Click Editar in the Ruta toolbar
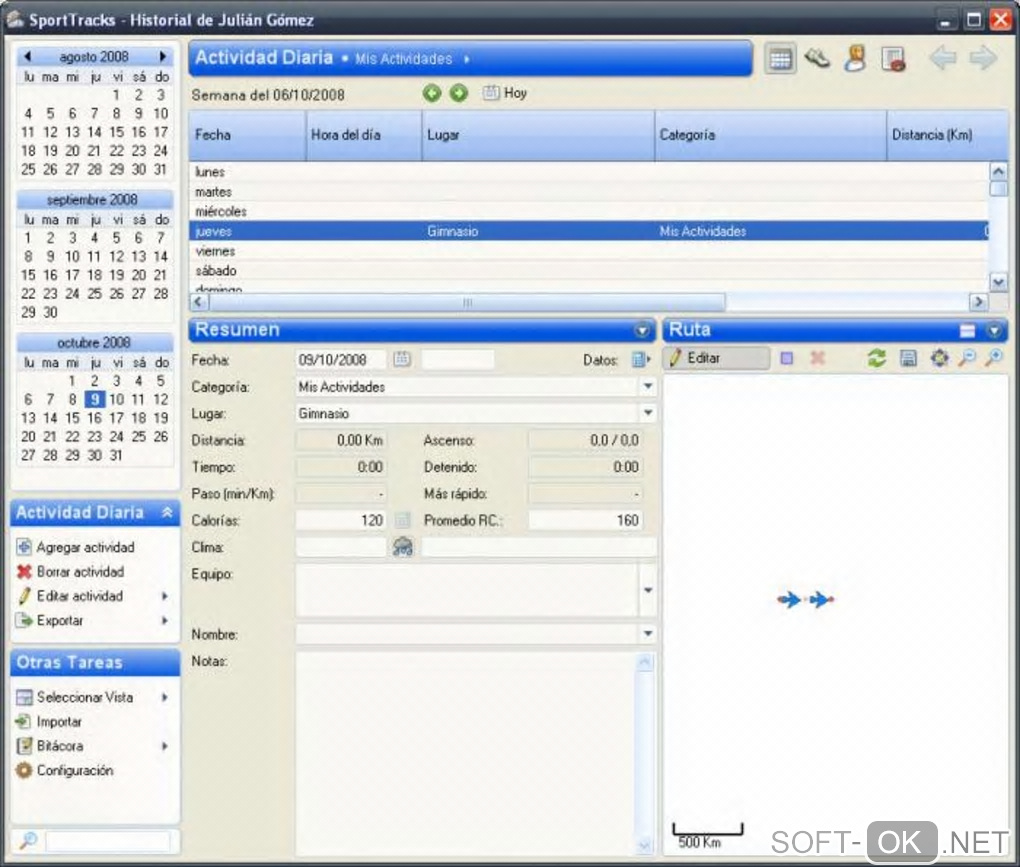The height and width of the screenshot is (867, 1020). click(x=716, y=358)
